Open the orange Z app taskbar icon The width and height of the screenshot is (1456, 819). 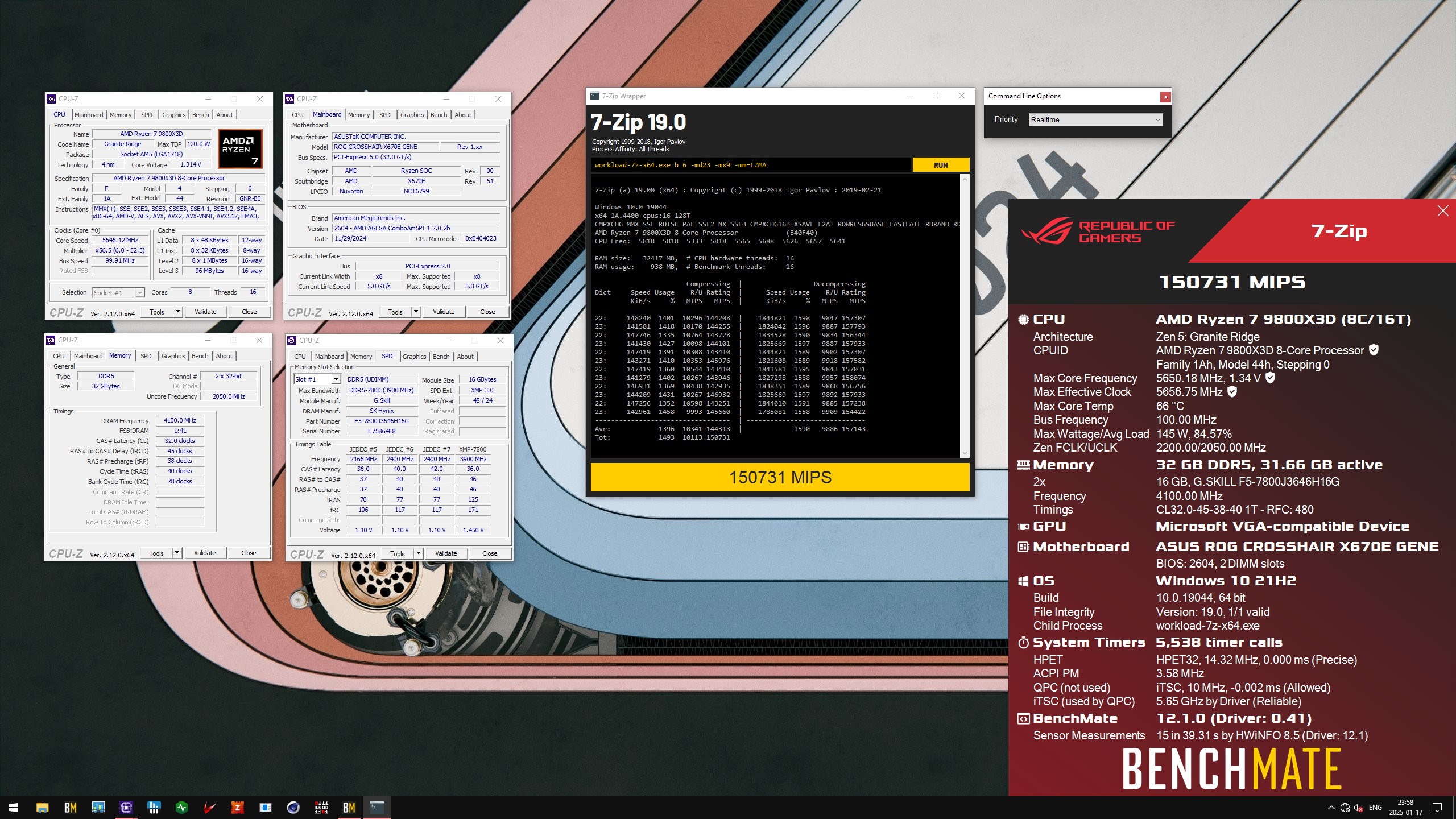[237, 807]
